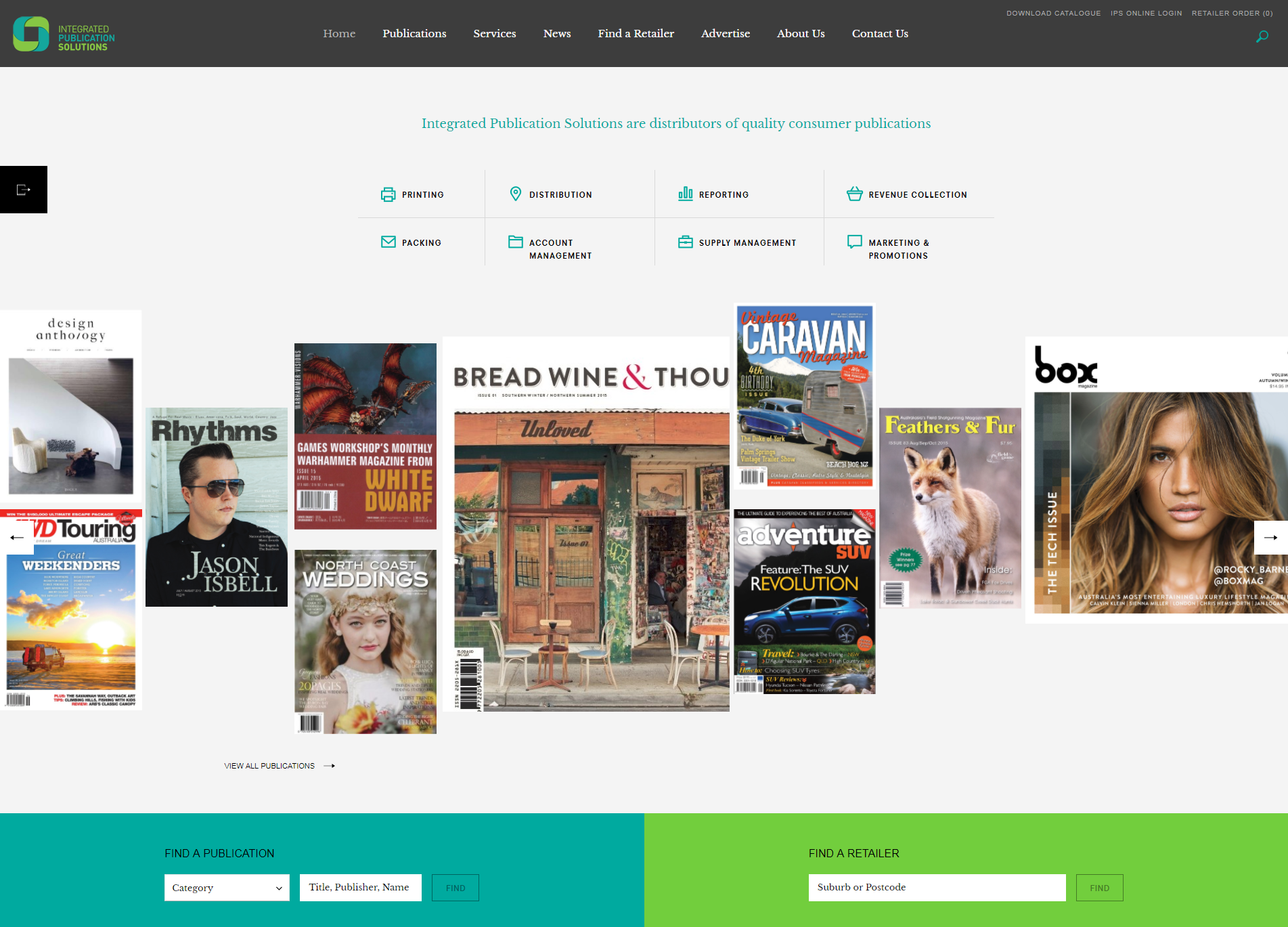Image resolution: width=1288 pixels, height=927 pixels.
Task: Open the Category dropdown
Action: (x=227, y=888)
